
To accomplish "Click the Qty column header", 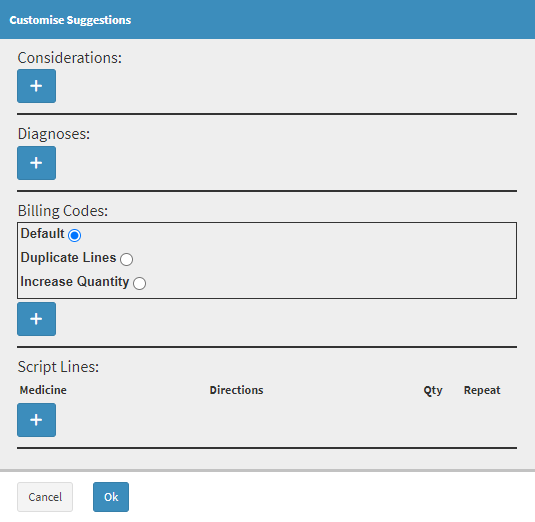I will click(433, 390).
